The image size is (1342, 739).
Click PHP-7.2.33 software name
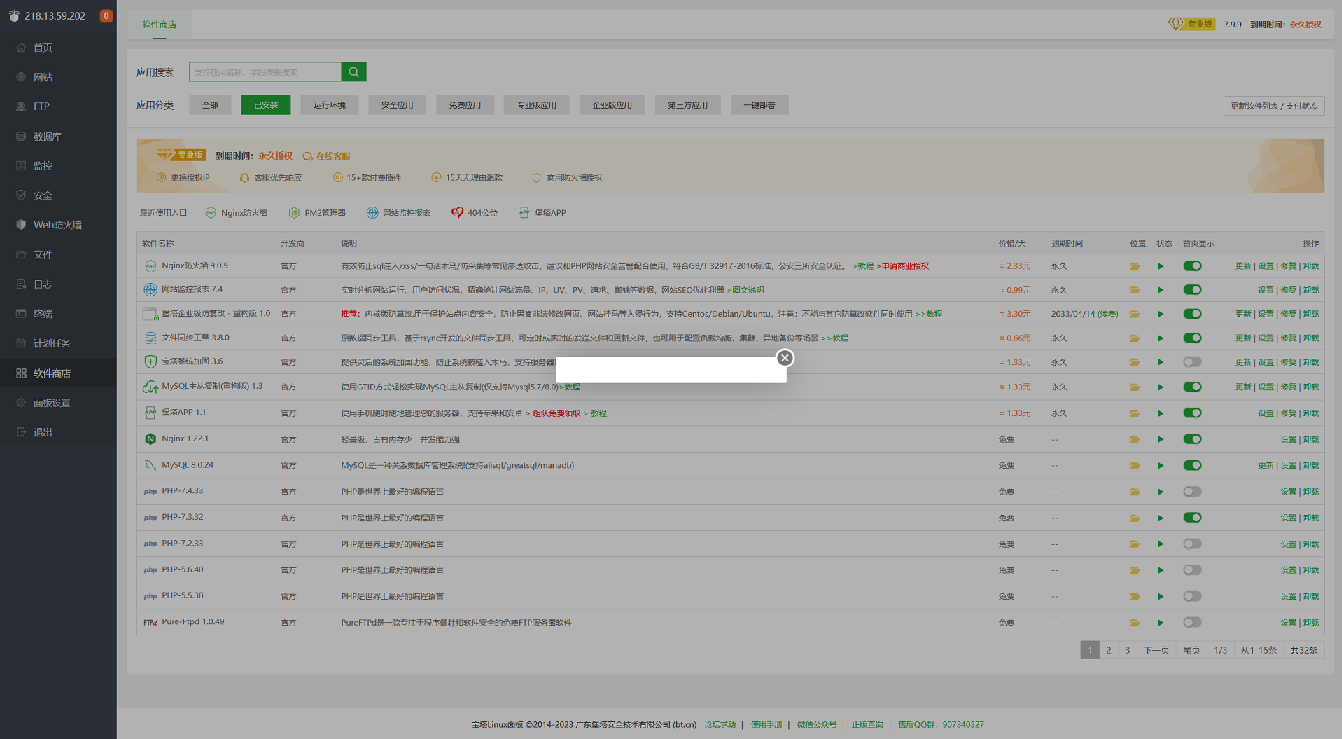182,543
